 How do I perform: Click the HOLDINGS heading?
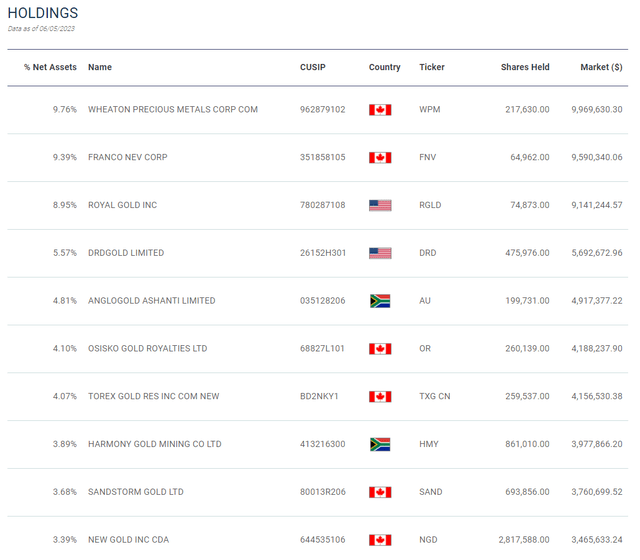(43, 13)
